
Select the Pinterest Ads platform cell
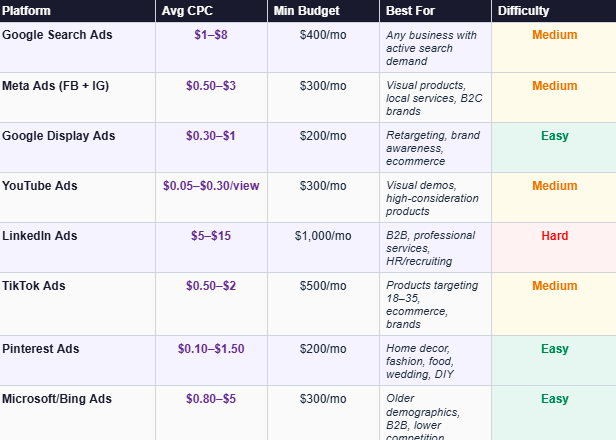tap(41, 348)
